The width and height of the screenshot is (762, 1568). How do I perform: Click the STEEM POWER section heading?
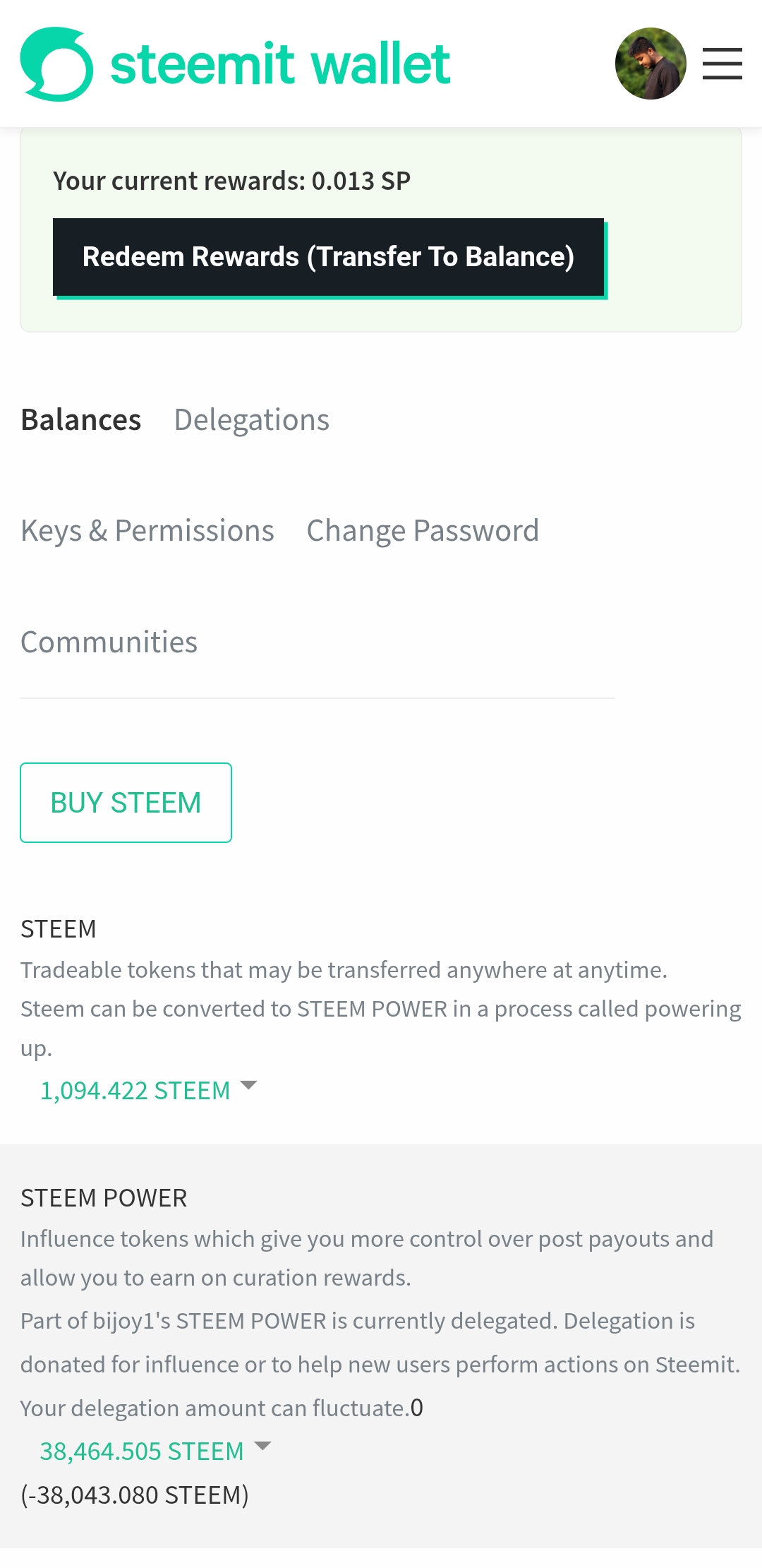[x=104, y=1198]
